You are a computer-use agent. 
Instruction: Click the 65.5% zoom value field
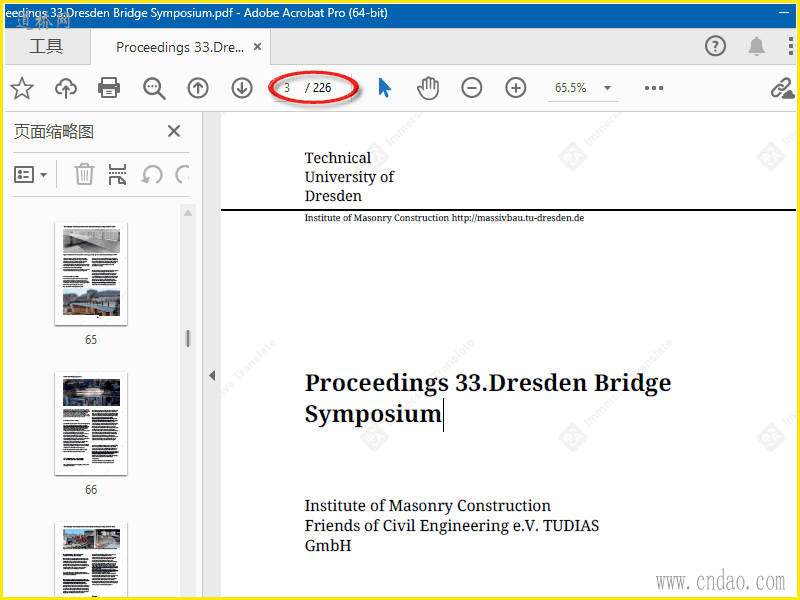click(571, 88)
